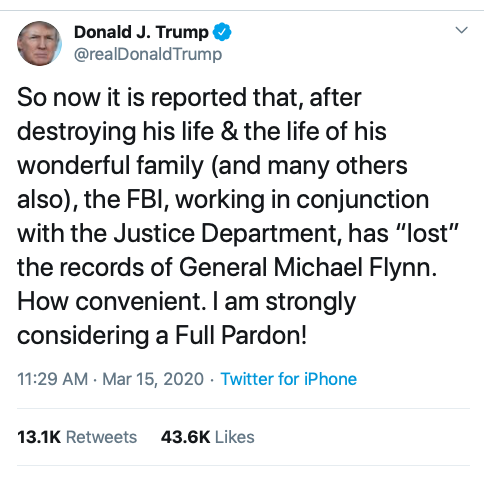Click the round profile avatar photo
This screenshot has width=484, height=479.
[x=39, y=43]
